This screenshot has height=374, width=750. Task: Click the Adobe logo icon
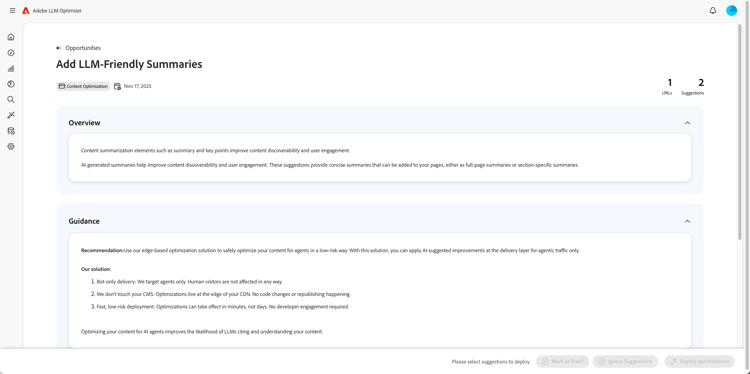pyautogui.click(x=26, y=11)
